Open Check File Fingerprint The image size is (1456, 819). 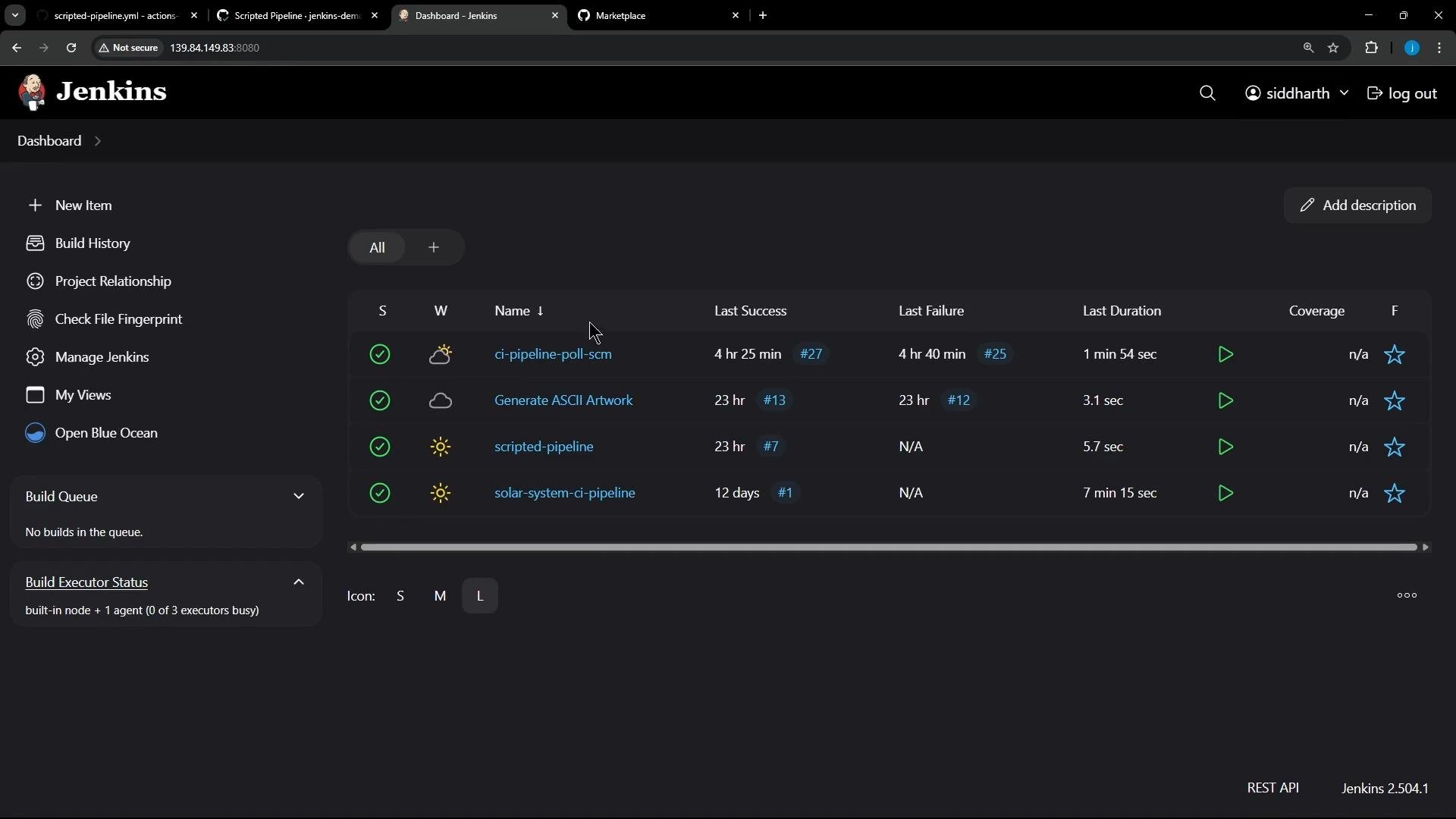click(x=105, y=319)
